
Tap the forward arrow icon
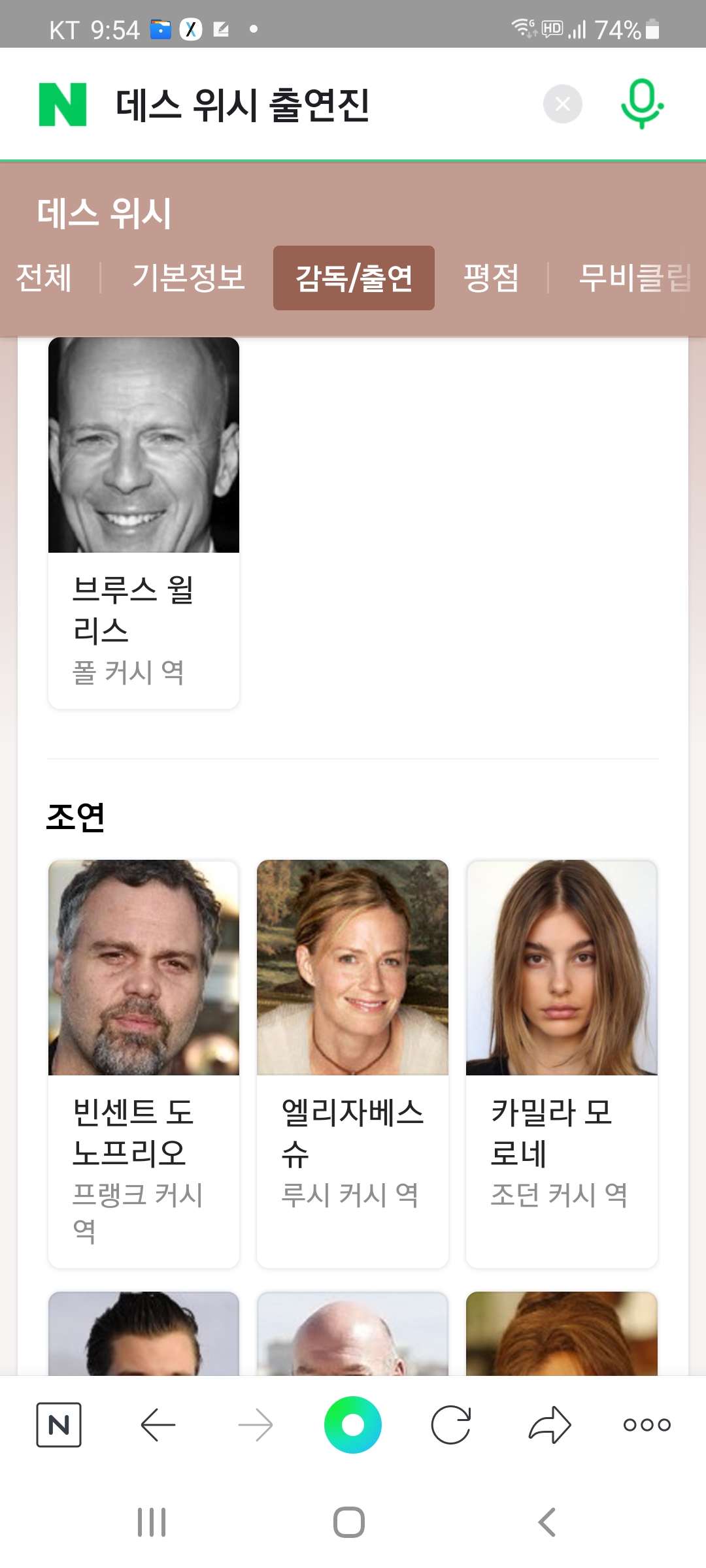[256, 1425]
